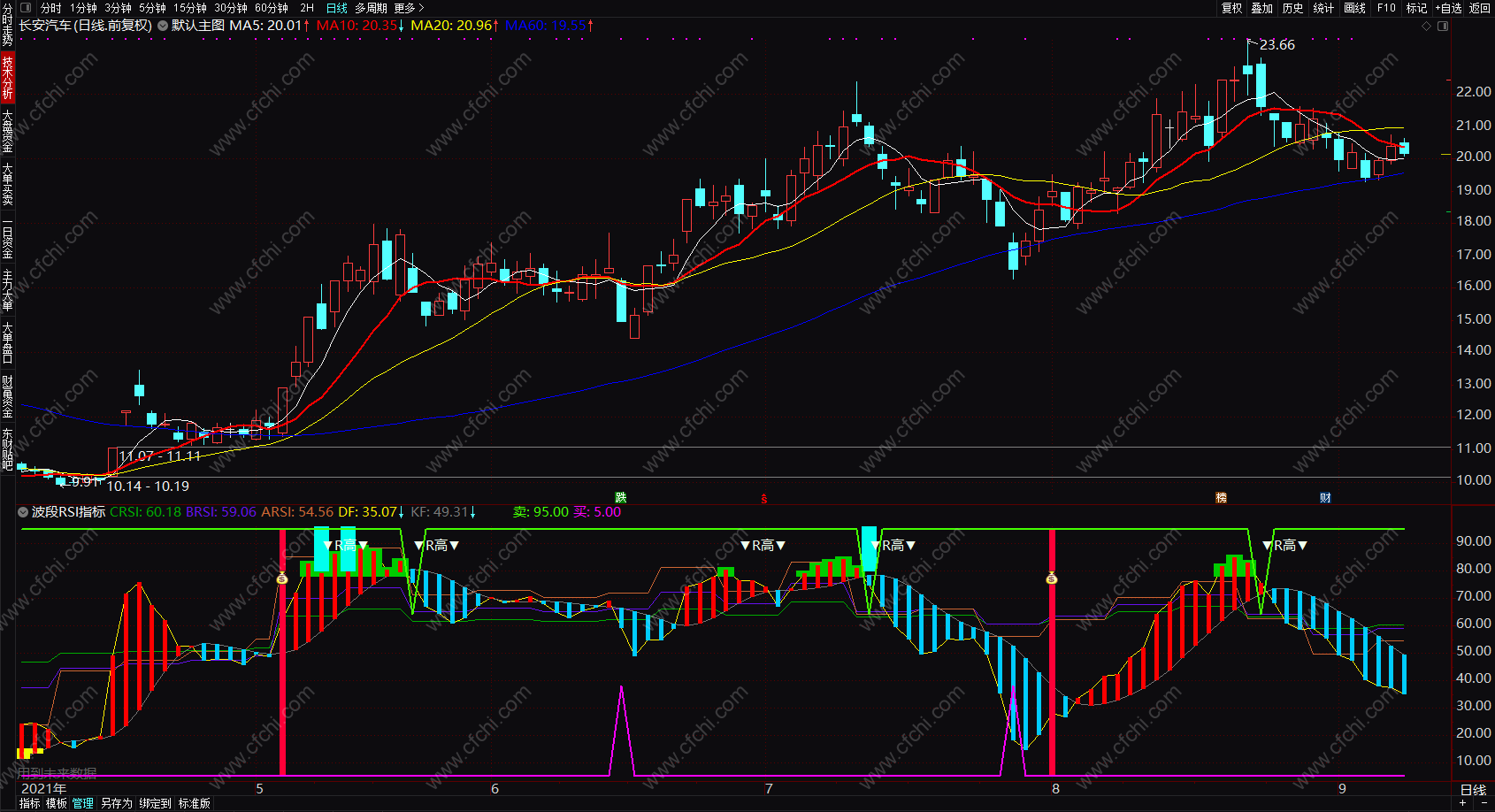Click the 叠加 overlay button
Image resolution: width=1495 pixels, height=812 pixels.
1262,8
